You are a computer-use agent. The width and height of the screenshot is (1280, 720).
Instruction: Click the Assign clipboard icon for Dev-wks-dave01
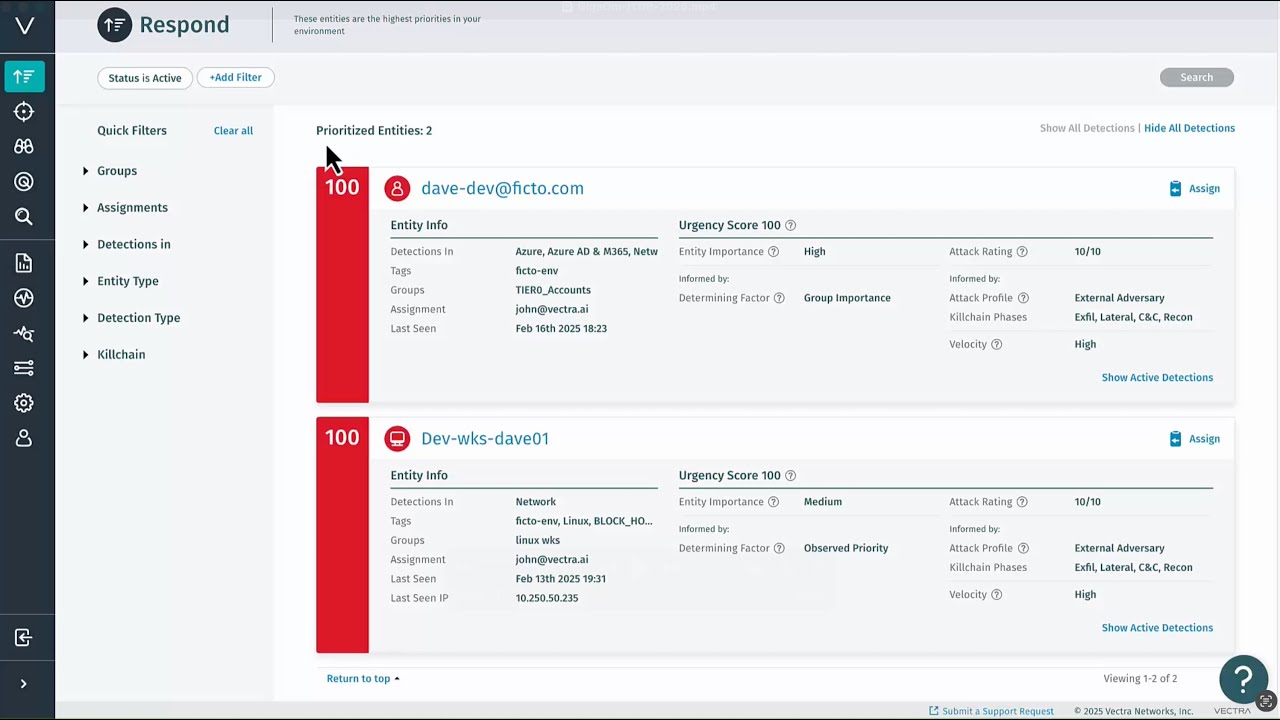coord(1175,438)
